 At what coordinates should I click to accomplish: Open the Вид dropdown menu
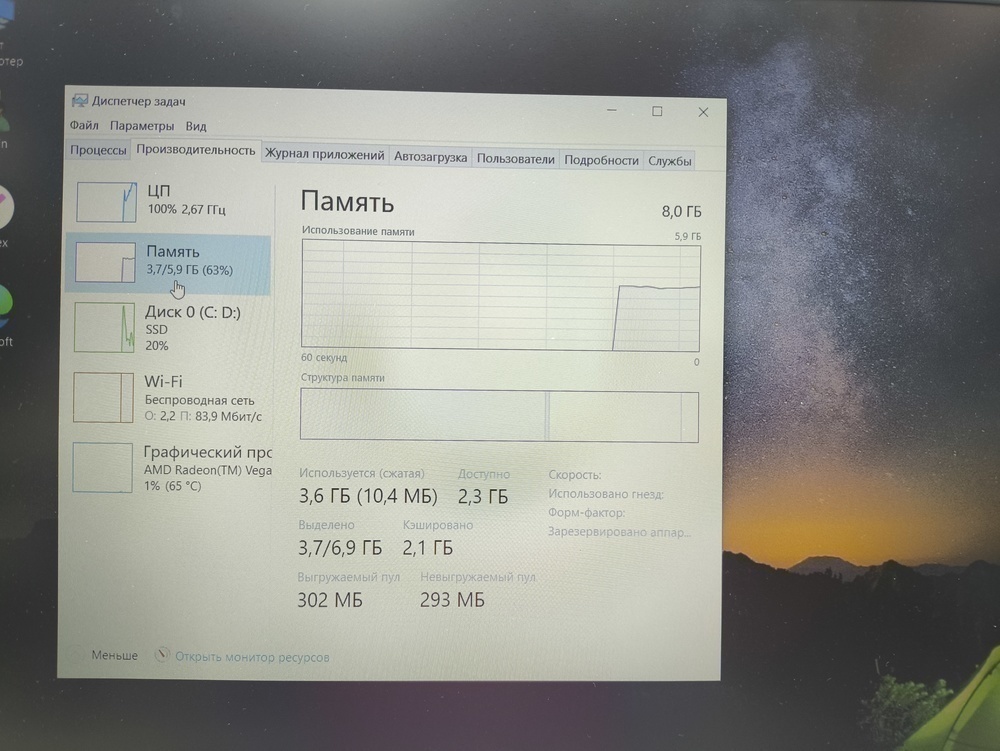(196, 125)
